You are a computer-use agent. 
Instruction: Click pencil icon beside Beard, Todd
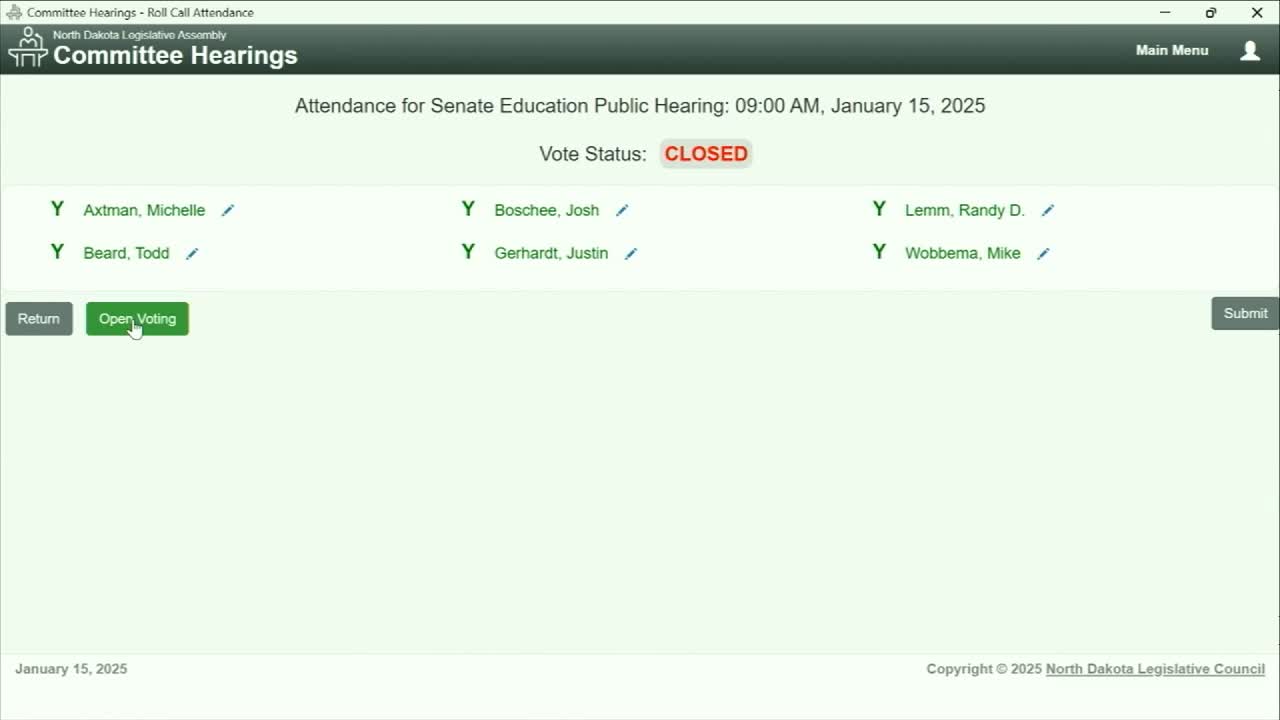192,253
